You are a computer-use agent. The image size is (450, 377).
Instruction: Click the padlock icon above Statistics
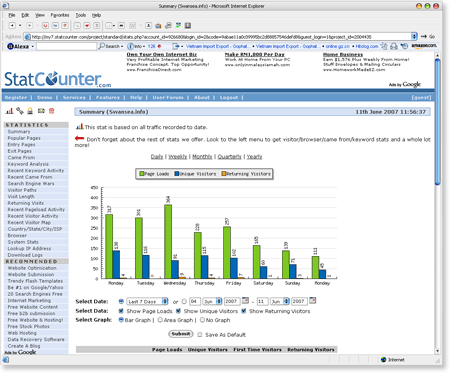(30, 111)
